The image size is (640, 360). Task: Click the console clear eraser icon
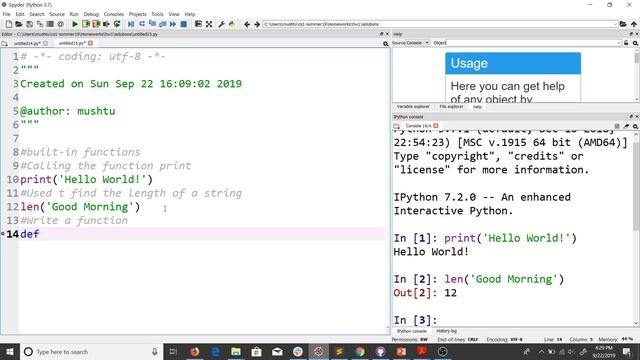pos(626,126)
